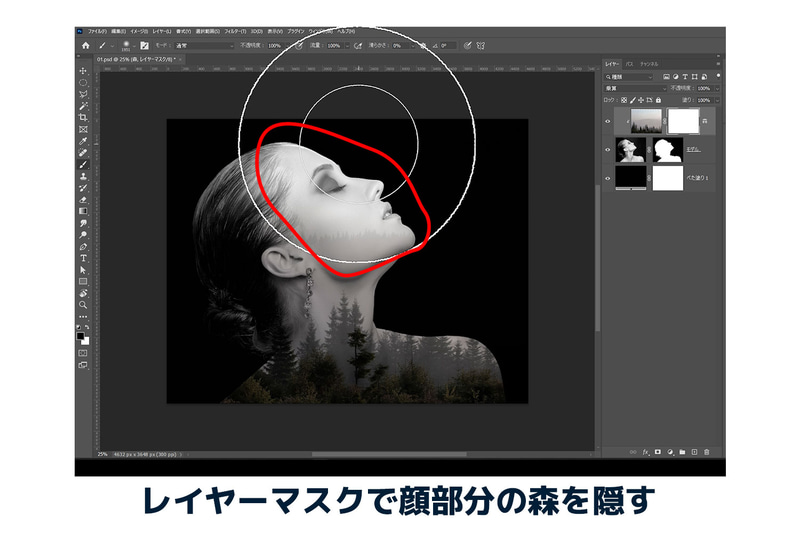Screen dimensions: 800x533
Task: Toggle type layers filter in Layers panel
Action: point(685,77)
